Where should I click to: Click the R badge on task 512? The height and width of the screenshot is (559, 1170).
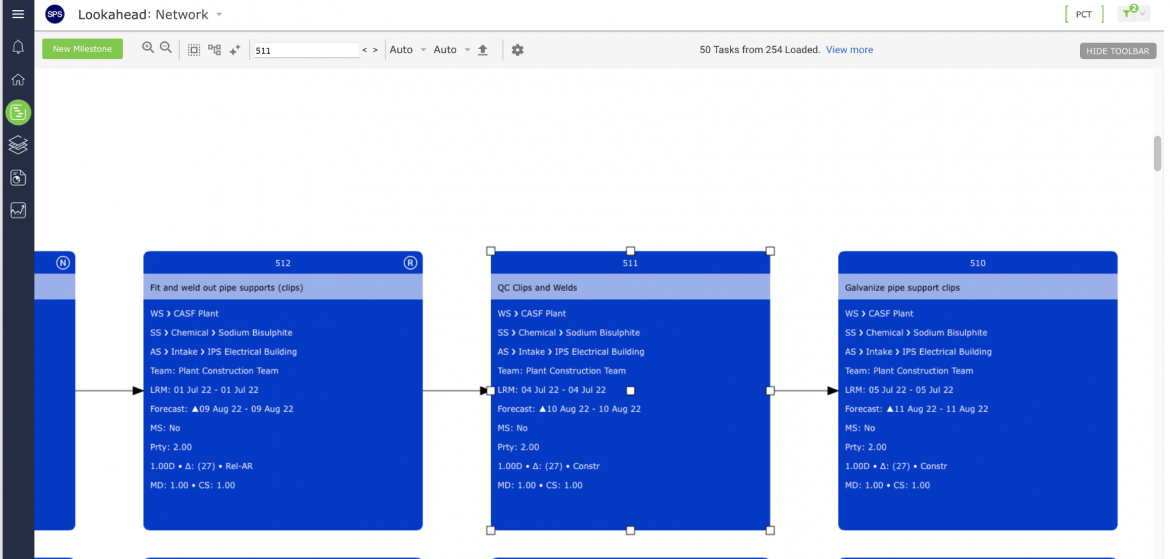coord(410,263)
